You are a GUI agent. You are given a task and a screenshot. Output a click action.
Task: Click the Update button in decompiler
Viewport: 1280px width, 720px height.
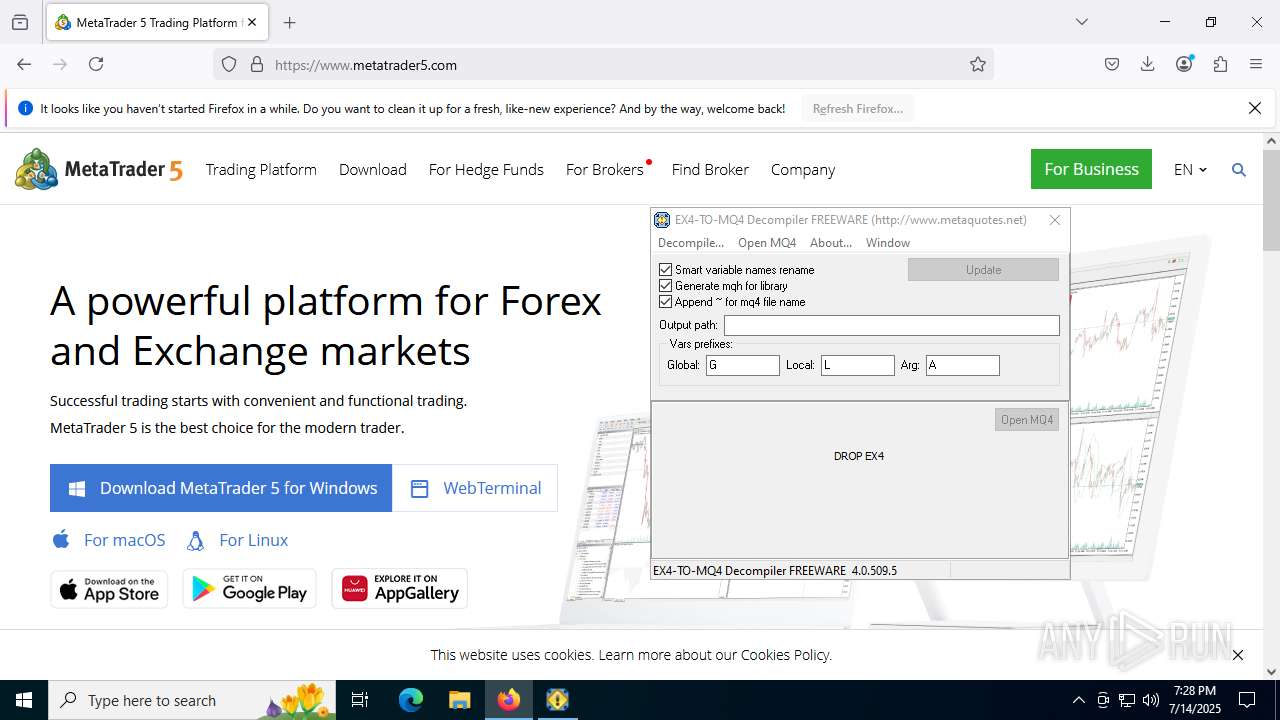pos(983,270)
